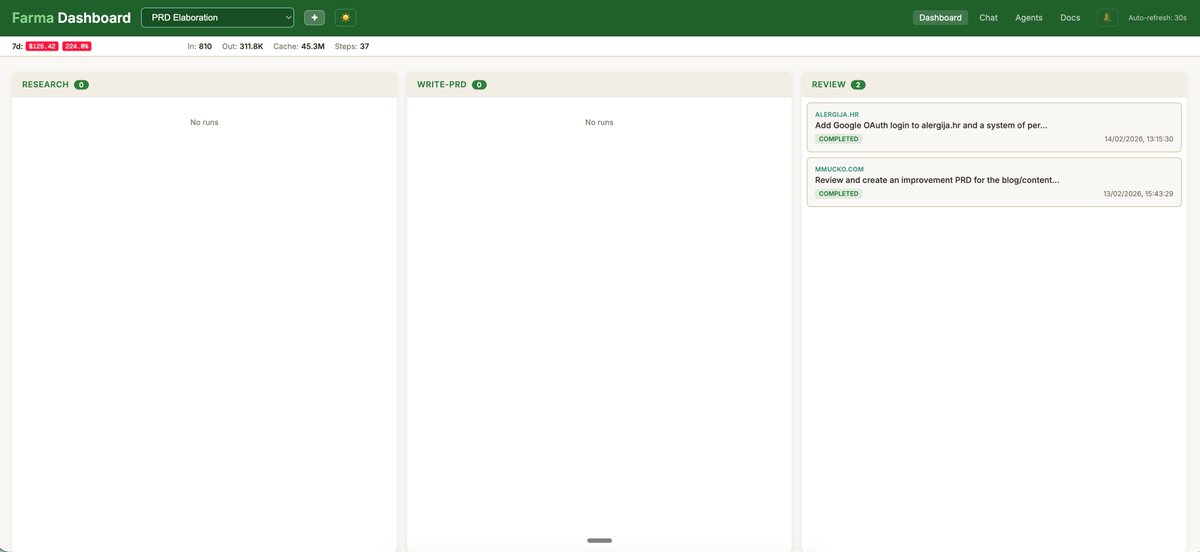
Task: Click the red 224.0% percentage badge
Action: [77, 46]
